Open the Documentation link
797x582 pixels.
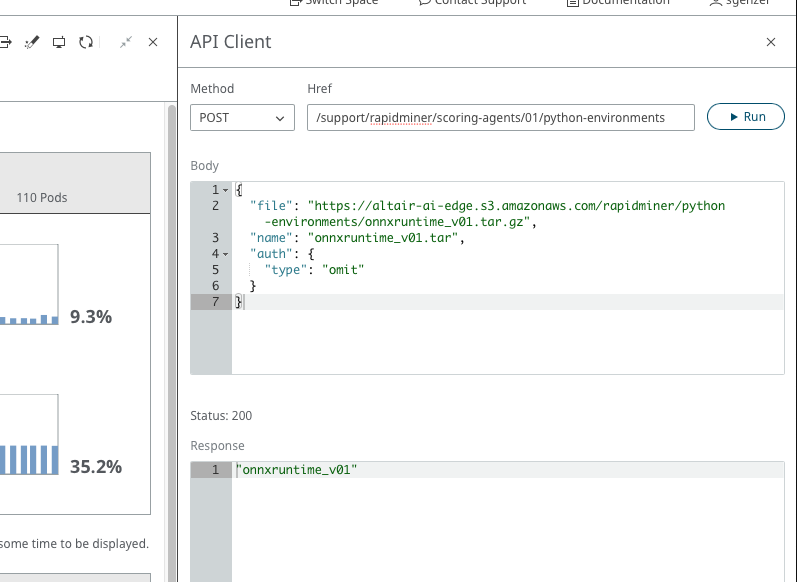click(618, 3)
